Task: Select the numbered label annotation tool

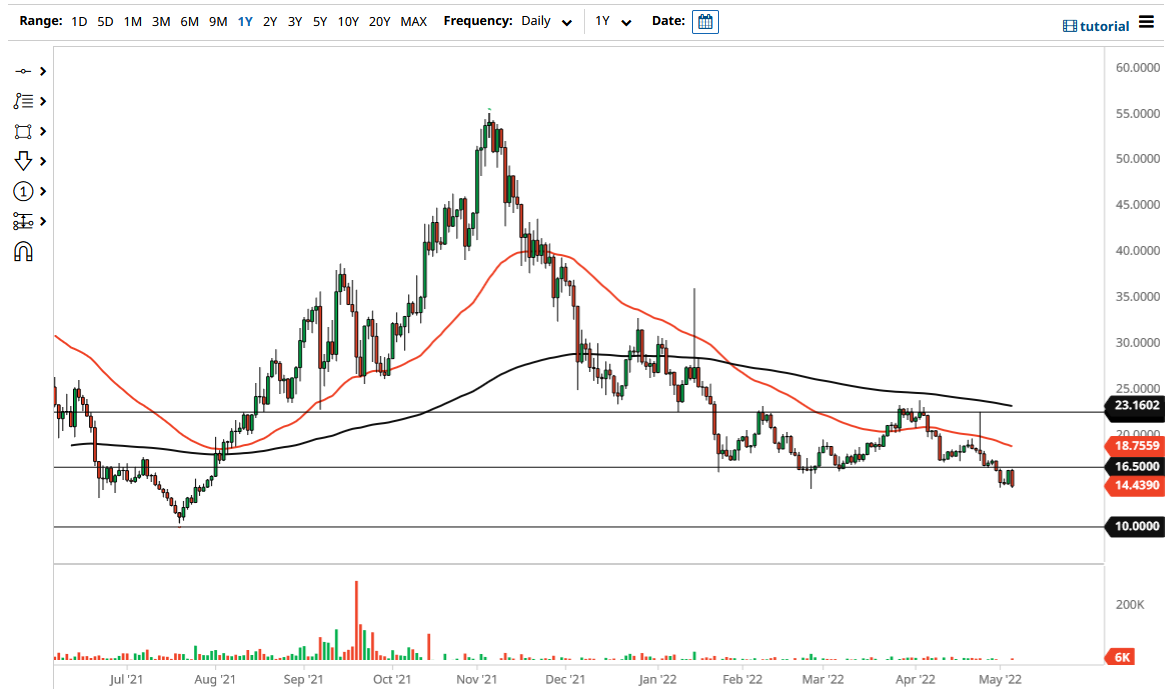Action: (24, 190)
